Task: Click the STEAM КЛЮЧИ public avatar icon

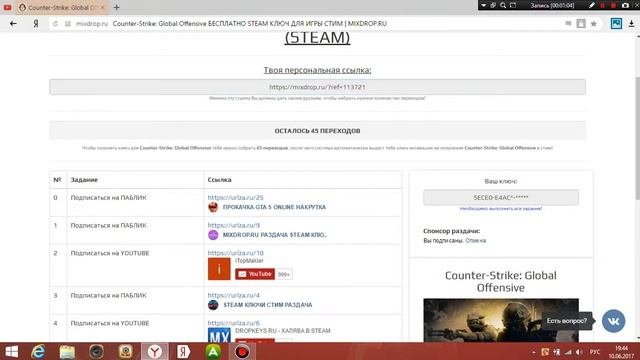Action: (213, 304)
